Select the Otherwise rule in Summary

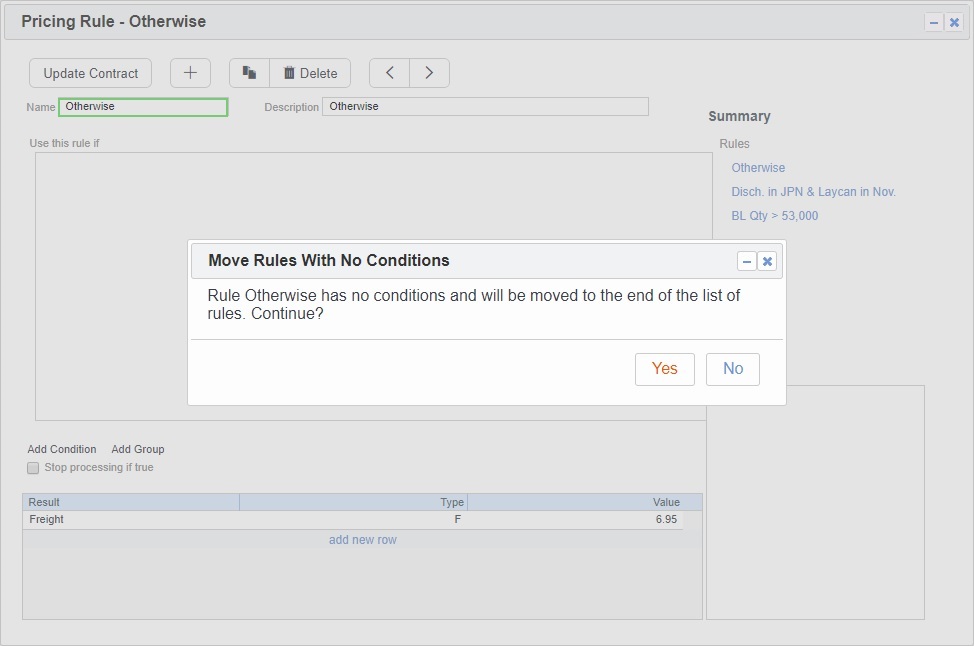(x=757, y=167)
